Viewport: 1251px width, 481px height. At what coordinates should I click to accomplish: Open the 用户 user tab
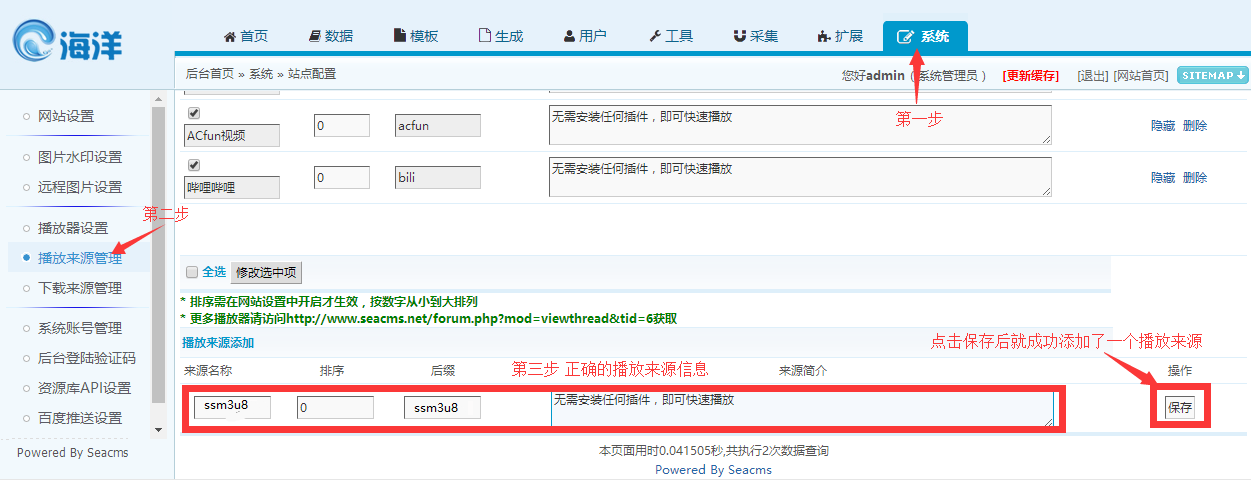coord(585,36)
